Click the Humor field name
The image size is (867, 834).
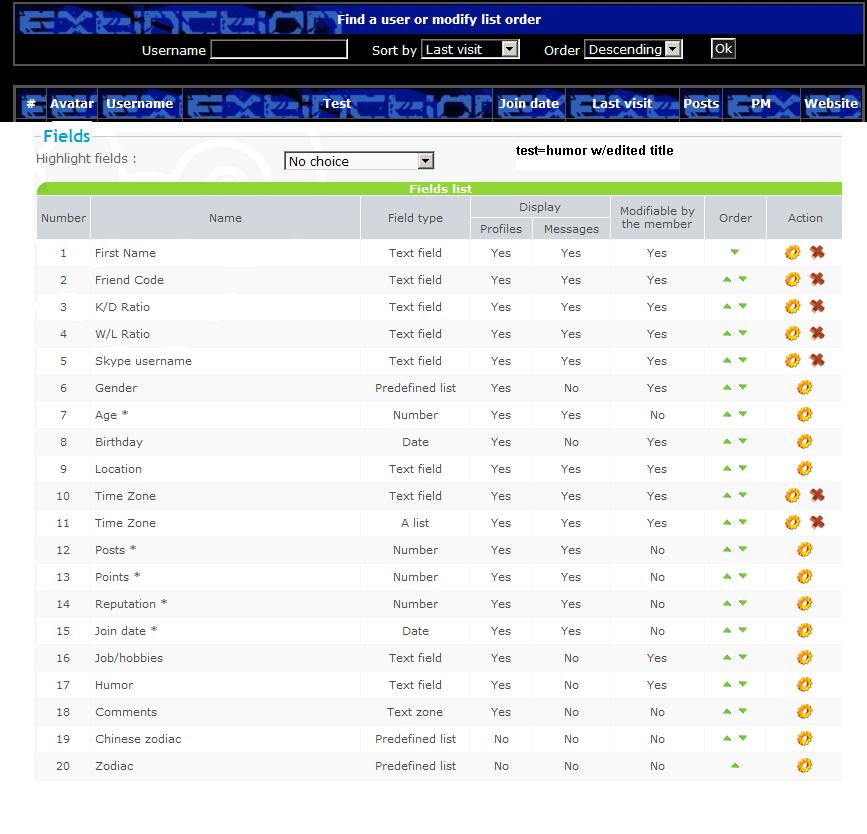(114, 685)
